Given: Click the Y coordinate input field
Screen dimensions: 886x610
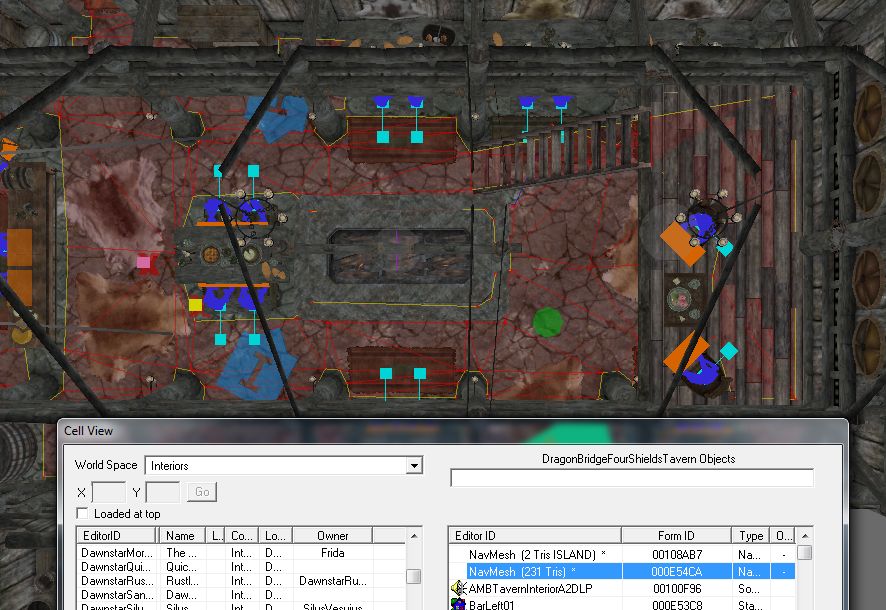Looking at the screenshot, I should (x=163, y=492).
